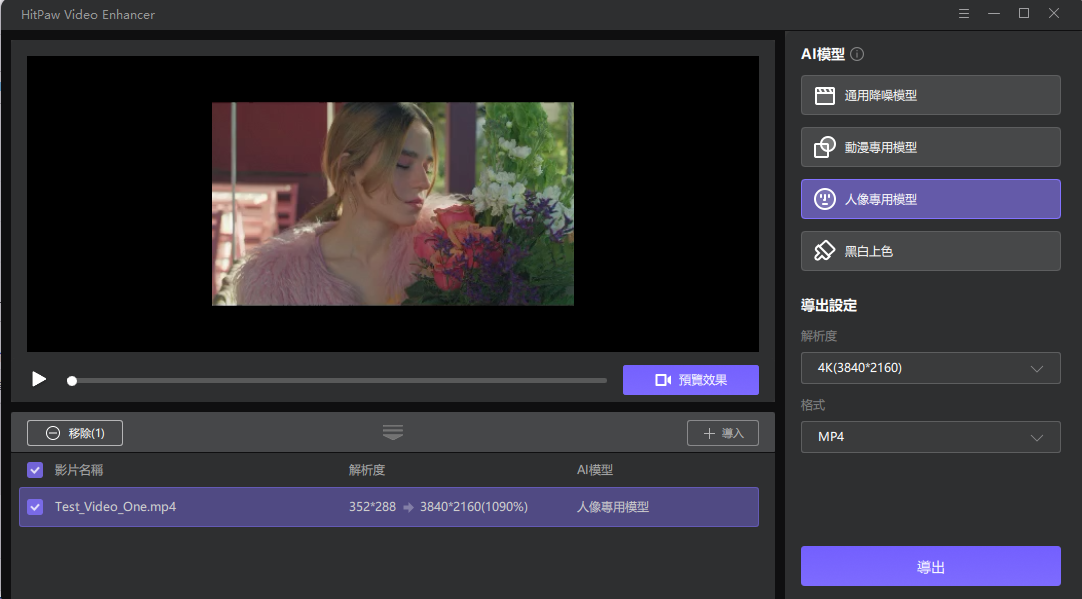
Task: Open the 格式 MP4 dropdown
Action: point(930,437)
